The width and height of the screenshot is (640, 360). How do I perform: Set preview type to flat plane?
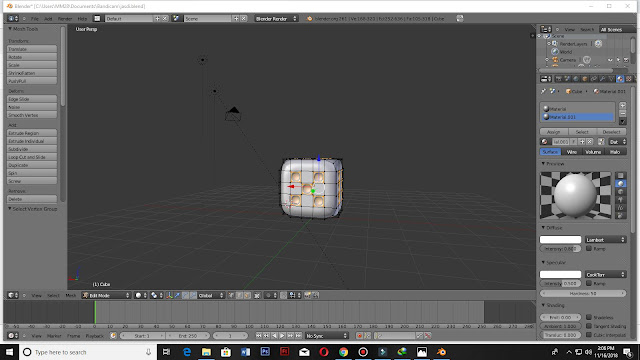point(620,176)
